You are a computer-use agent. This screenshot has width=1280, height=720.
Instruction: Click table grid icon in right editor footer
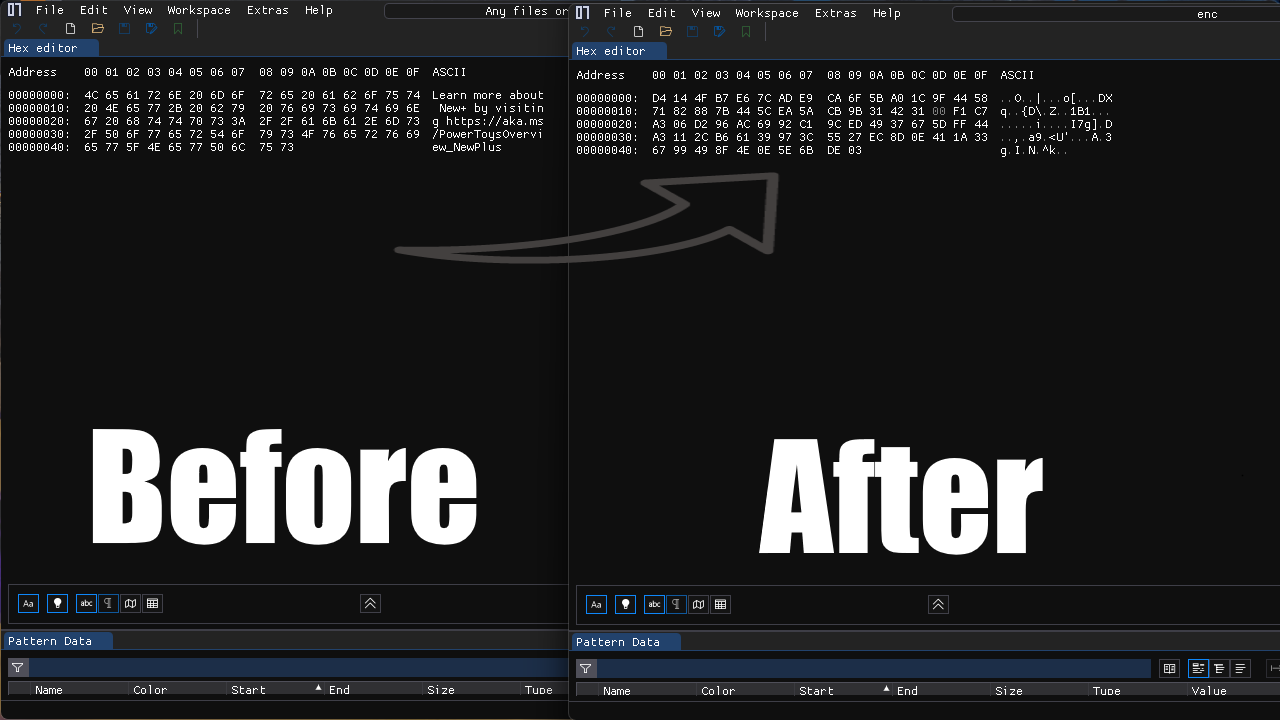tap(720, 604)
